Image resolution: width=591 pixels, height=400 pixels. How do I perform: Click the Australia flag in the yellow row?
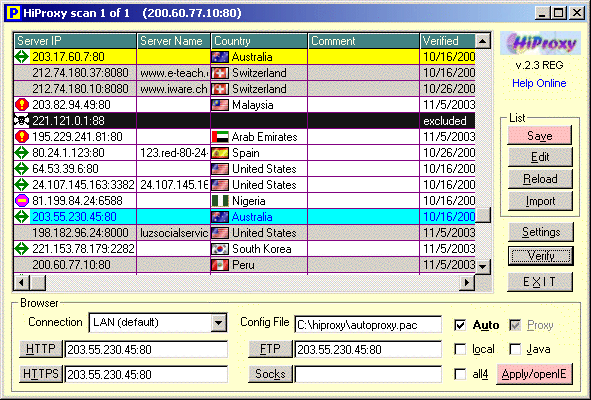coord(220,57)
